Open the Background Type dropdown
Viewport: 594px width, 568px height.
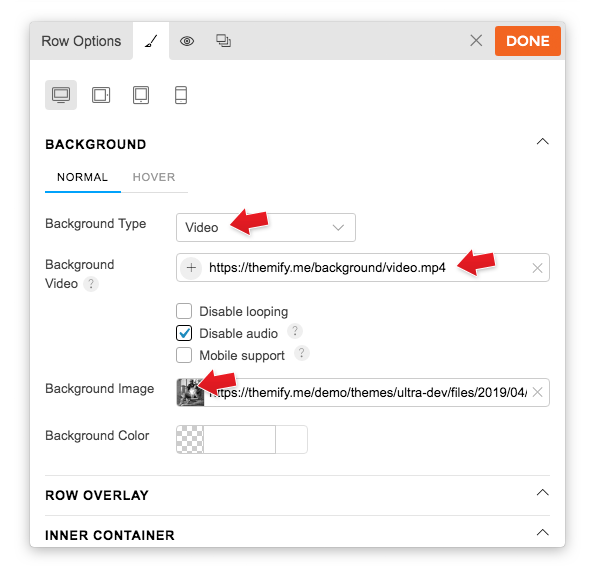click(266, 227)
